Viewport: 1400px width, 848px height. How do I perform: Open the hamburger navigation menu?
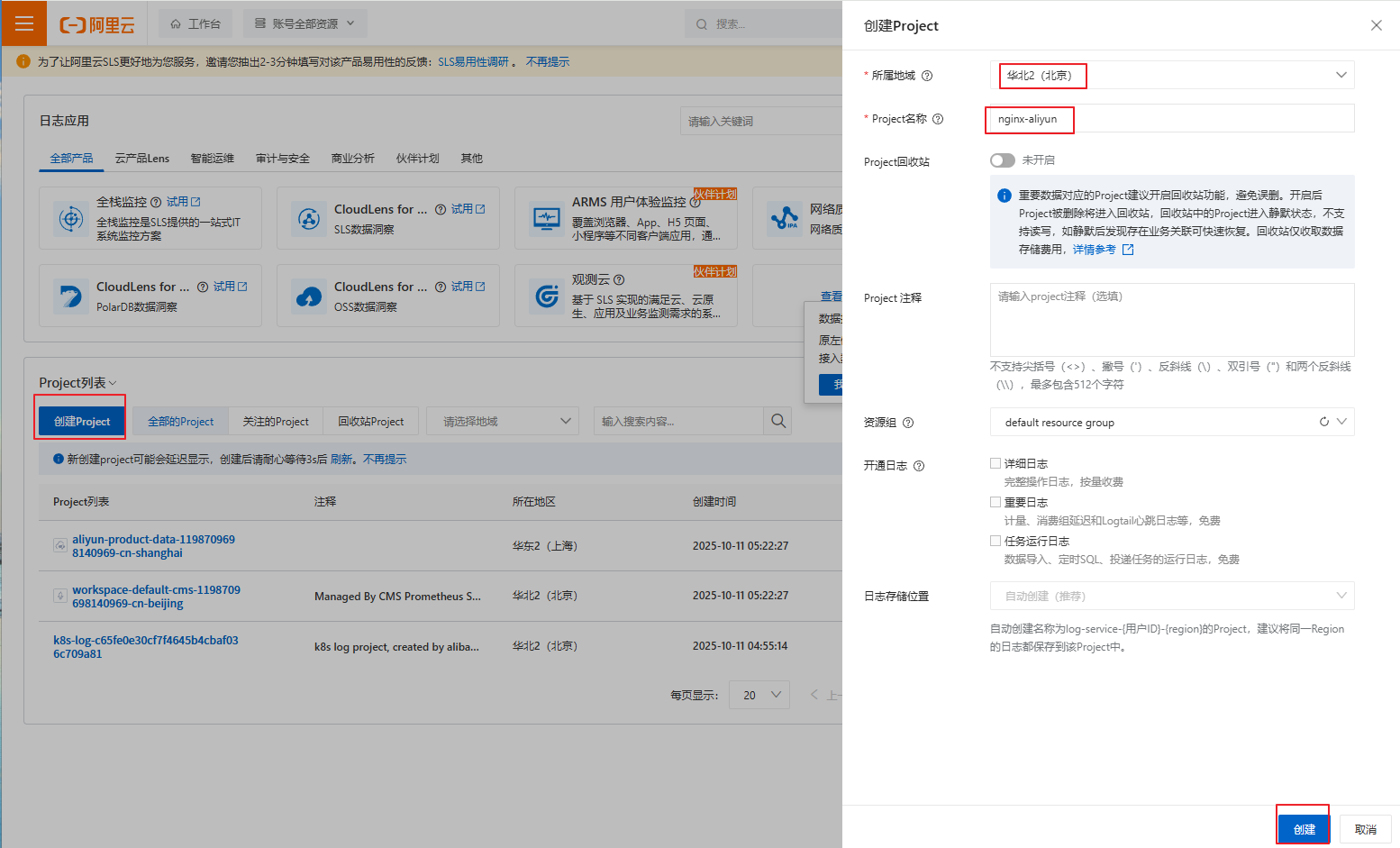click(x=23, y=23)
